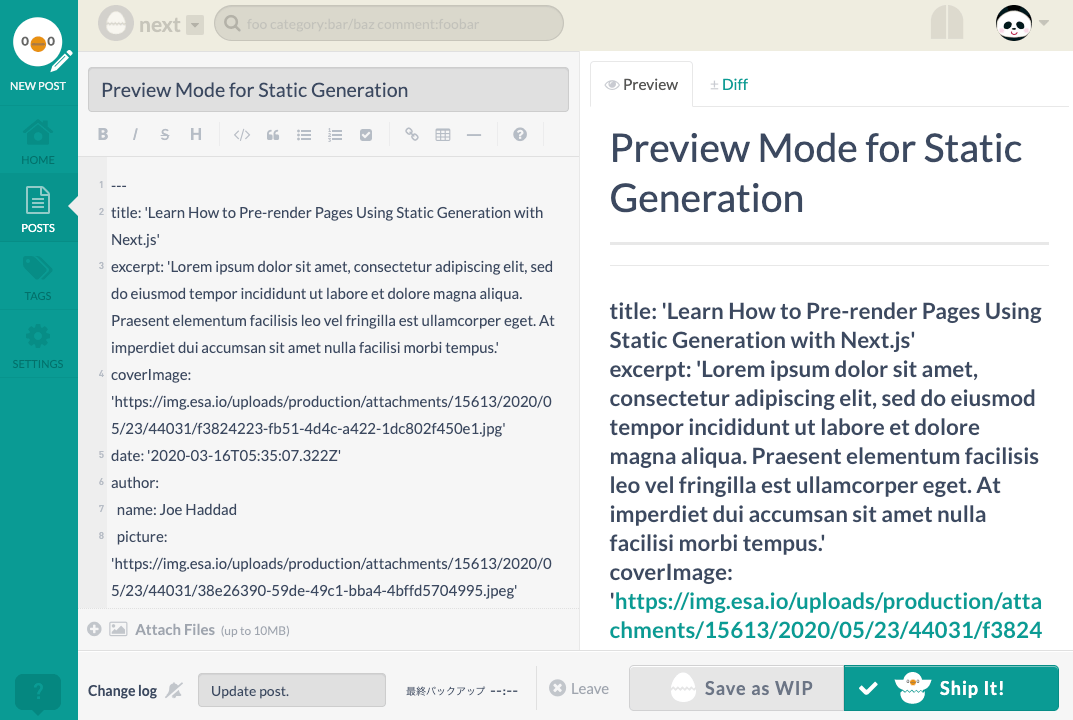Expand the panda avatar user menu
The height and width of the screenshot is (720, 1073).
(x=1021, y=23)
